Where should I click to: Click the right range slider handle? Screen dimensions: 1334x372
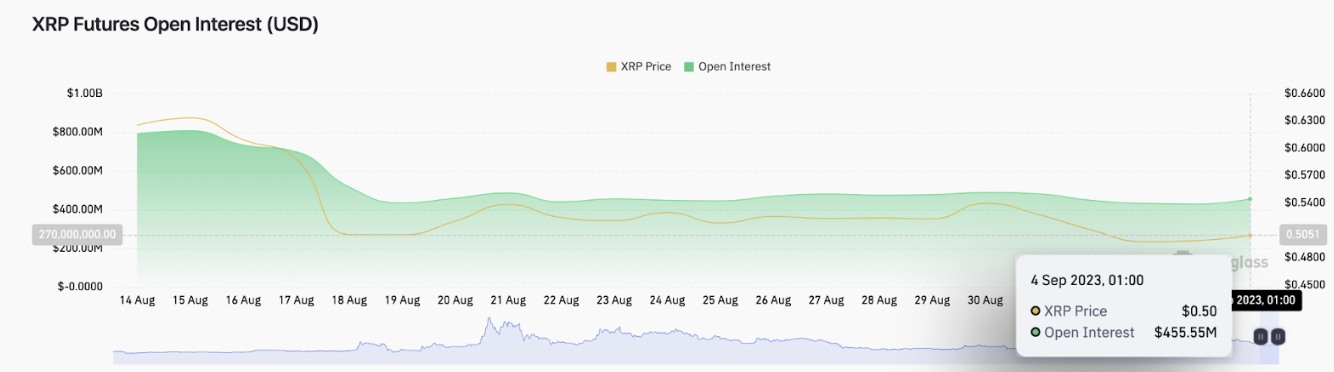1278,337
